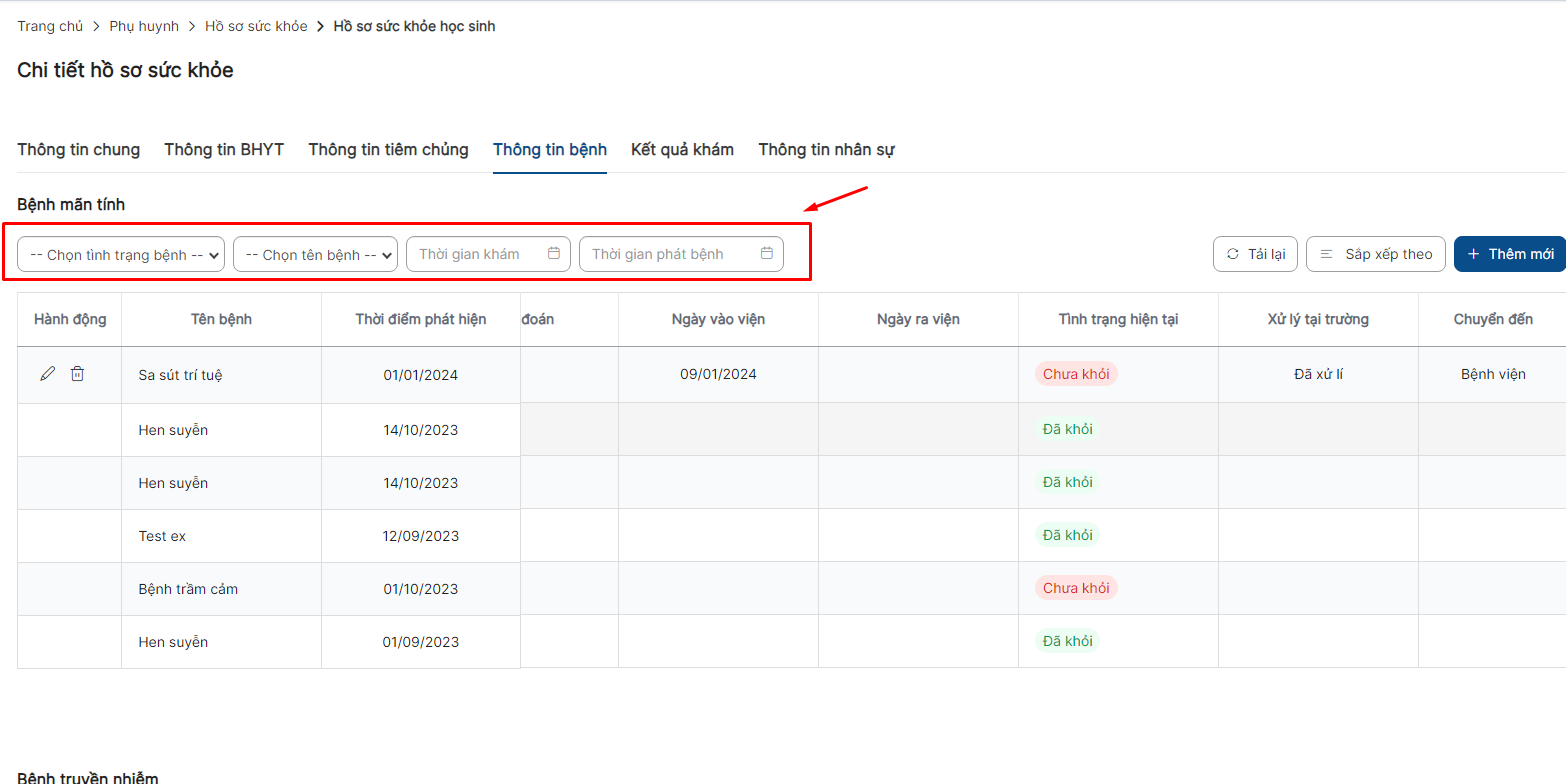Click the Sắp xếp theo button

1376,254
